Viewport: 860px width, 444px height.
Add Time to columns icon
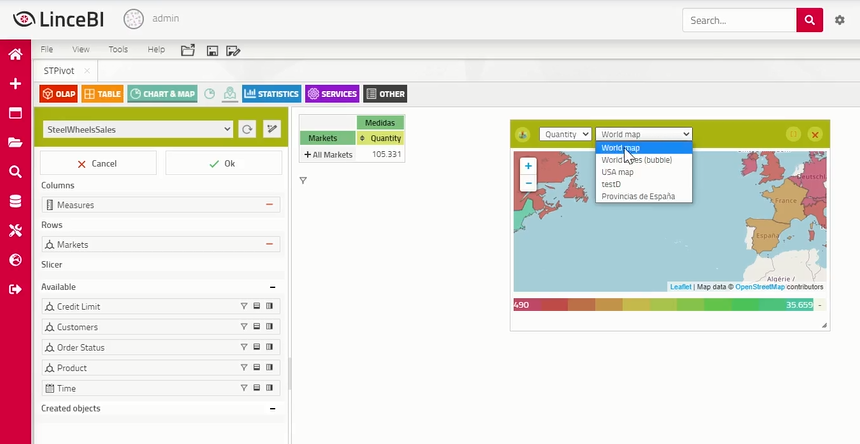click(269, 388)
